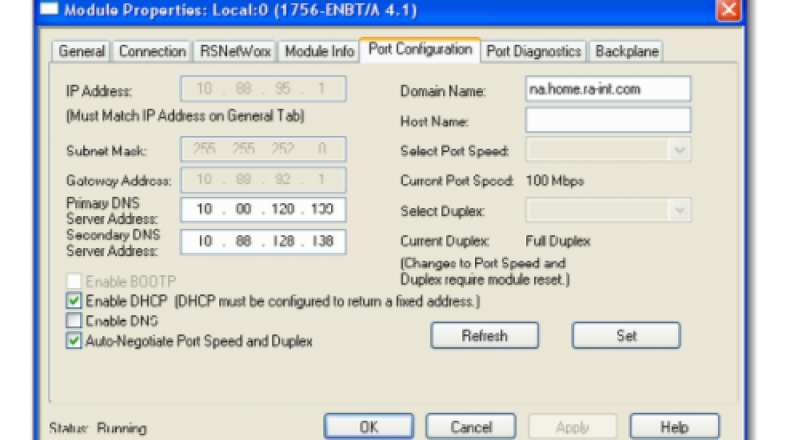806x440 pixels.
Task: Click the Refresh button
Action: click(x=485, y=336)
